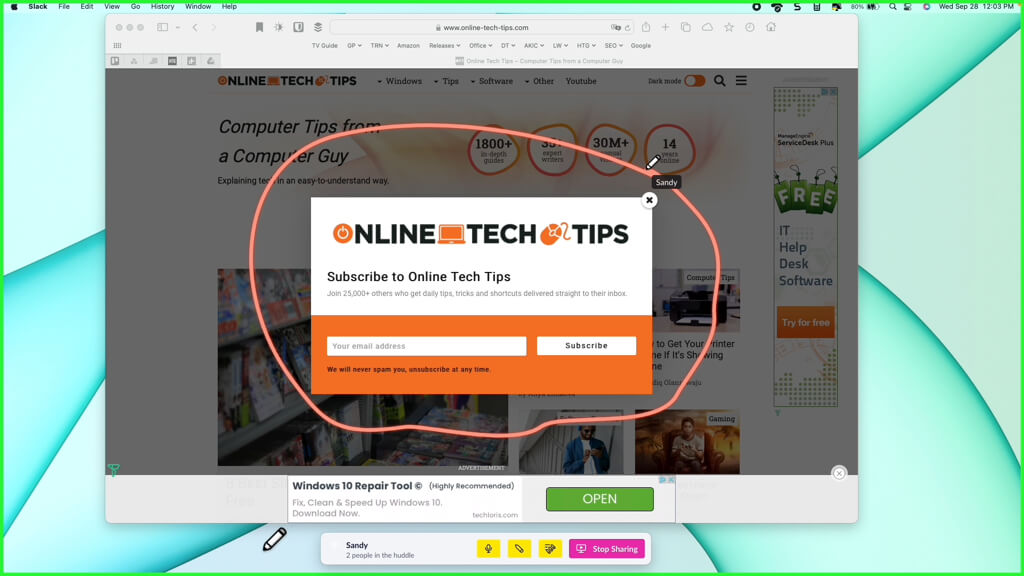Click the Stop Sharing button

(607, 549)
